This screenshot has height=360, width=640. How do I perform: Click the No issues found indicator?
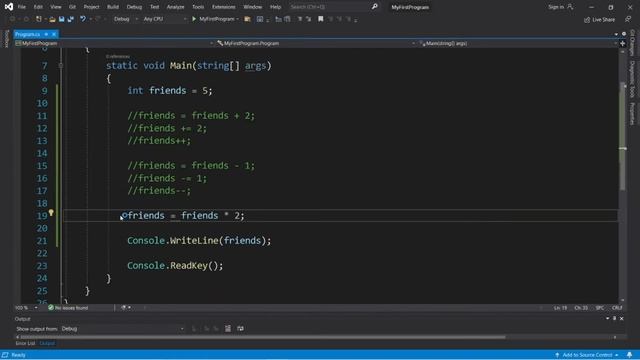tap(68, 308)
